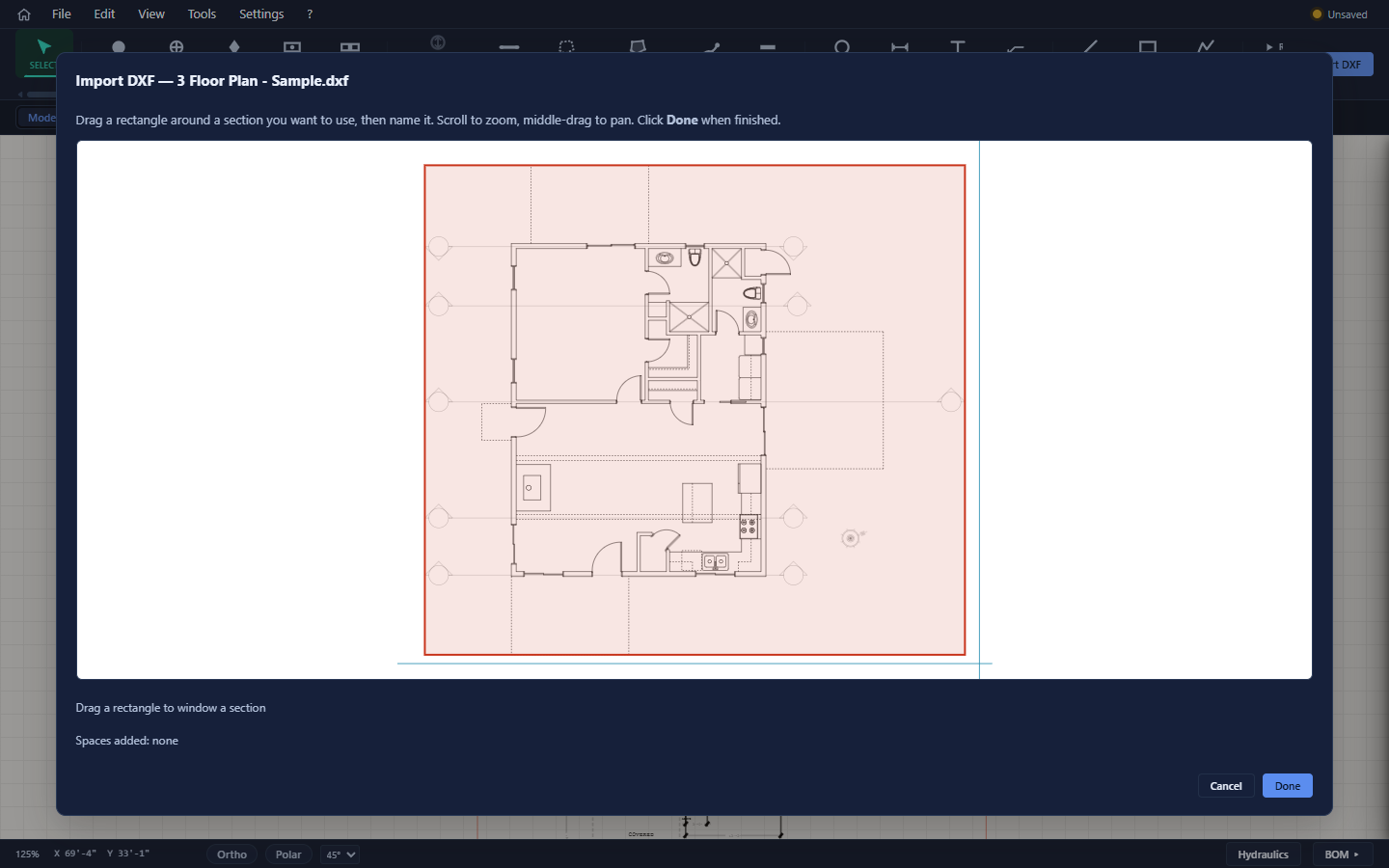This screenshot has height=868, width=1389.
Task: Open the File menu
Action: click(62, 14)
